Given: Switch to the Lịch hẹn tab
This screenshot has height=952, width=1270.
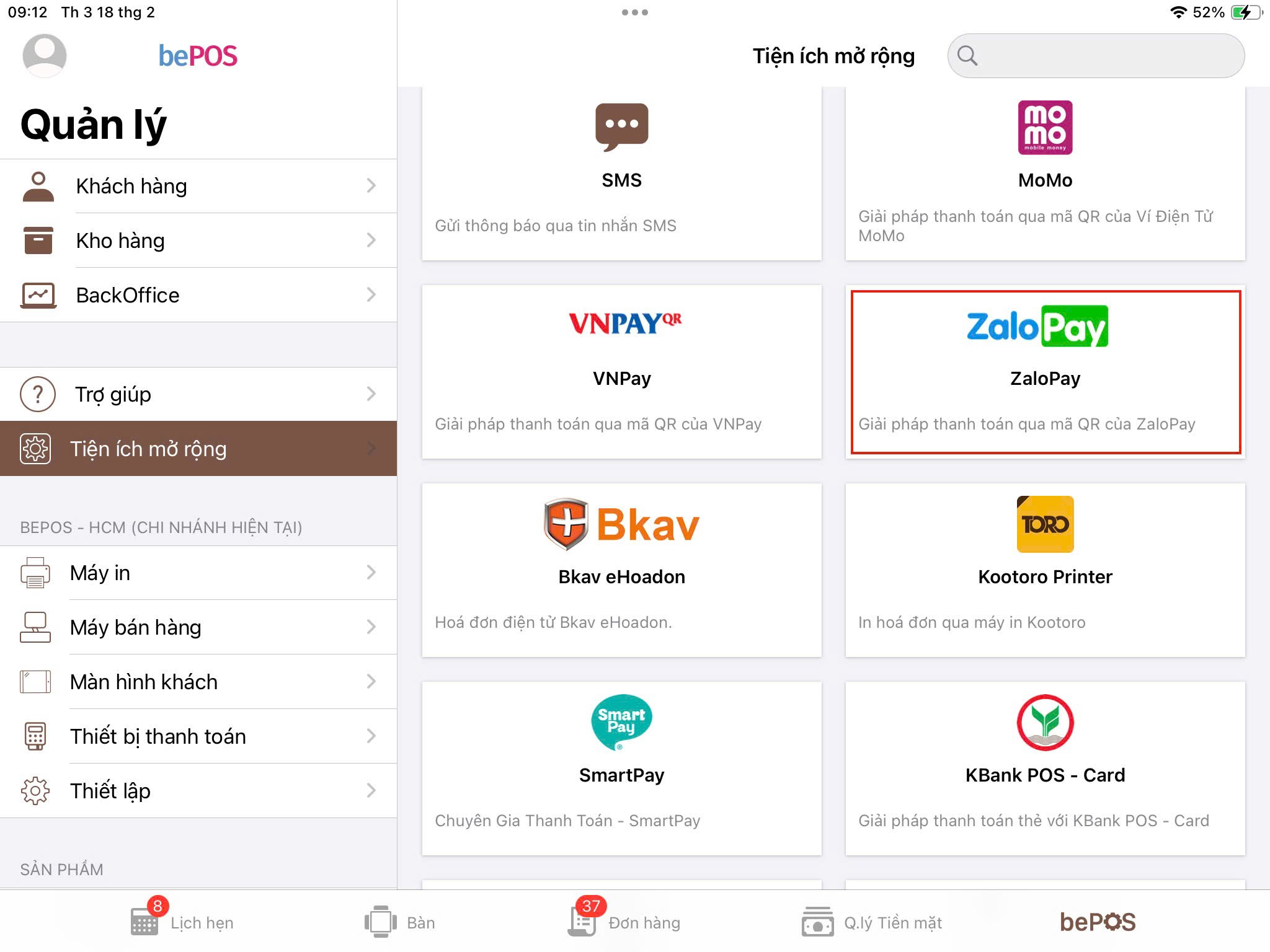Looking at the screenshot, I should pos(182,922).
